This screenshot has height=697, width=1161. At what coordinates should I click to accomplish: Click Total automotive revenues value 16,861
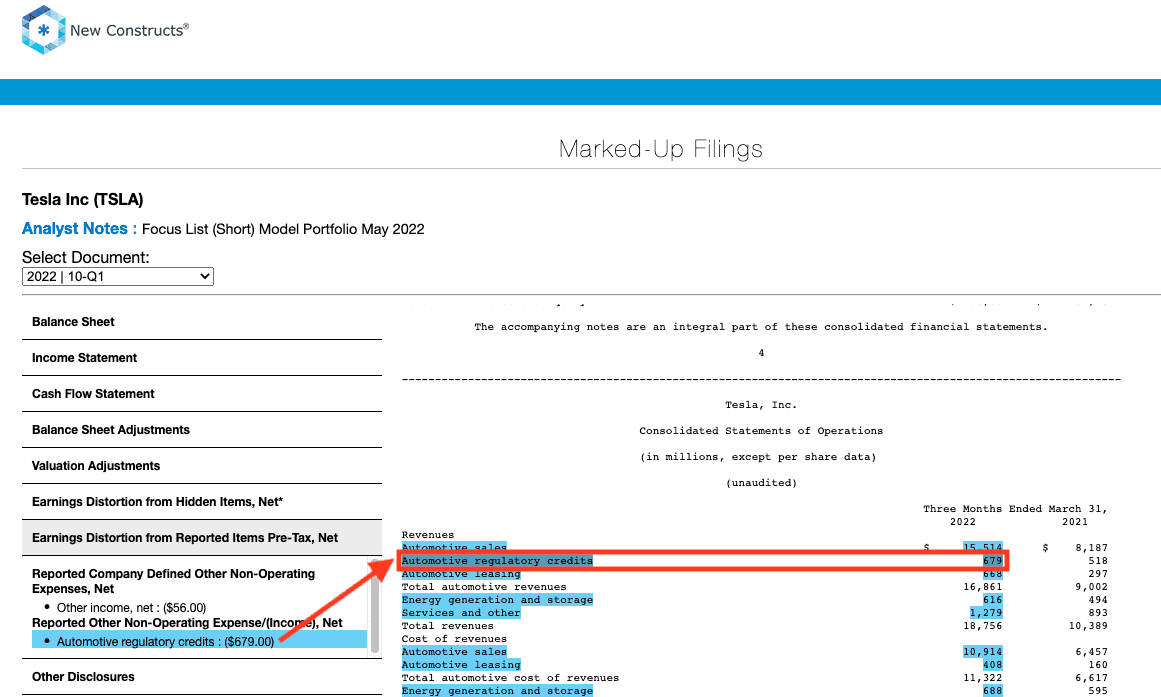coord(983,587)
